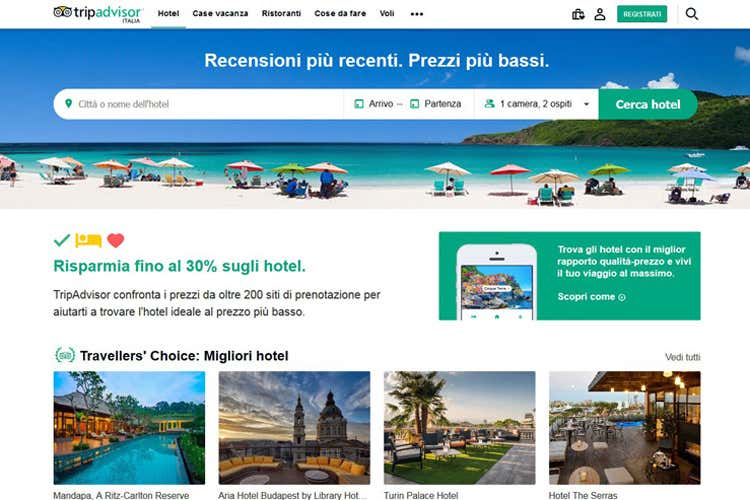Click the TripAdvisor owl logo
The image size is (750, 500).
[x=63, y=12]
